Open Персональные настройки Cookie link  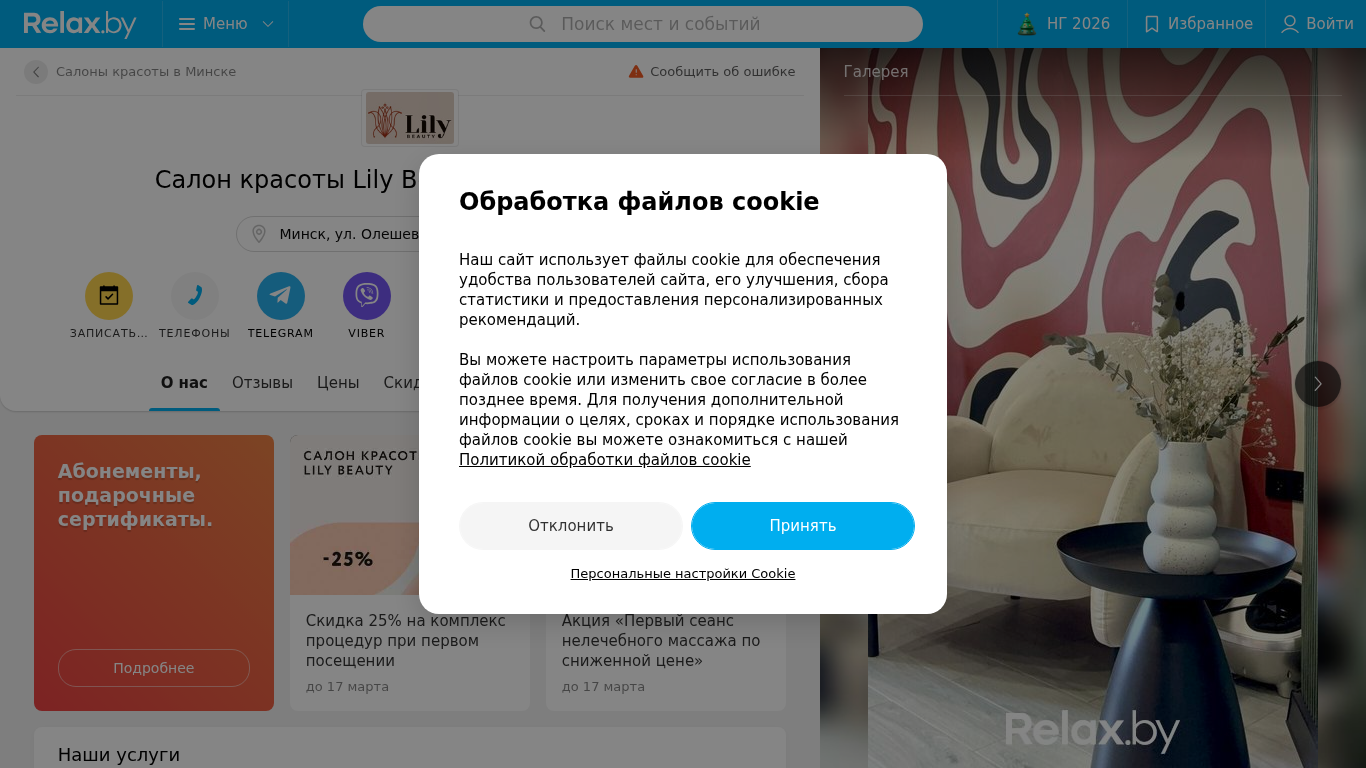(x=683, y=574)
